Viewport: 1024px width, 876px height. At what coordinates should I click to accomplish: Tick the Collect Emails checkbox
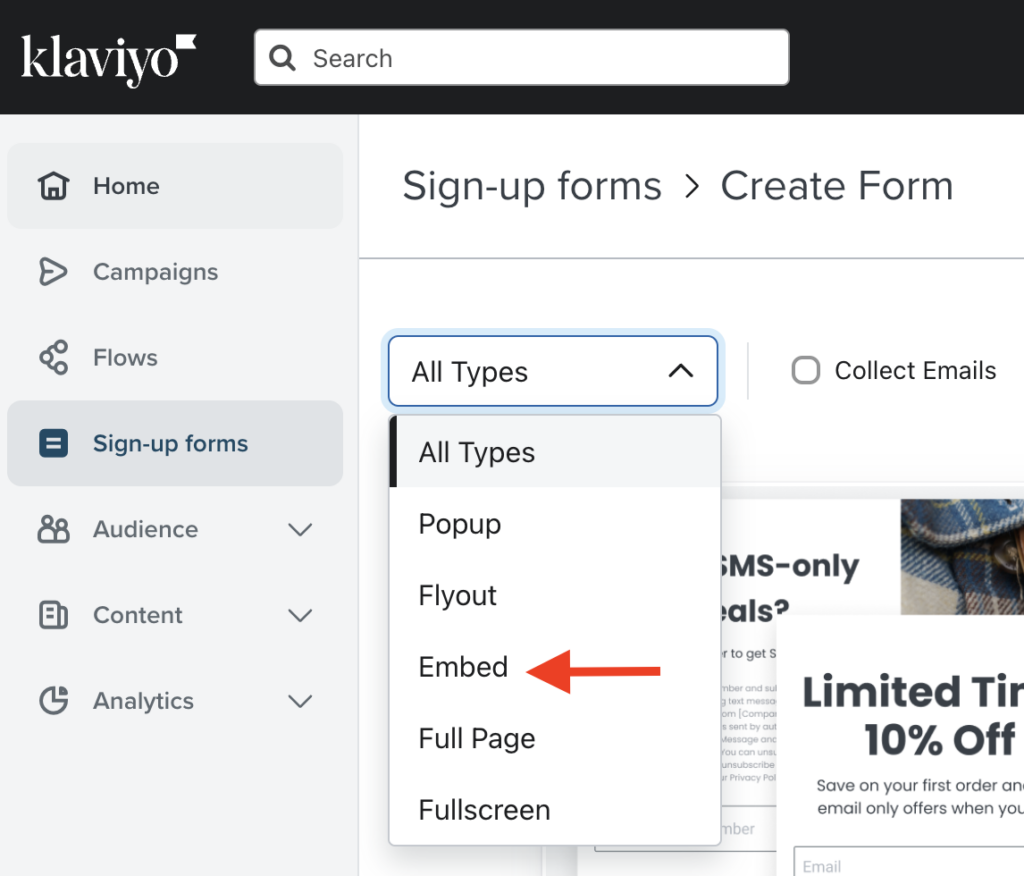pyautogui.click(x=806, y=370)
